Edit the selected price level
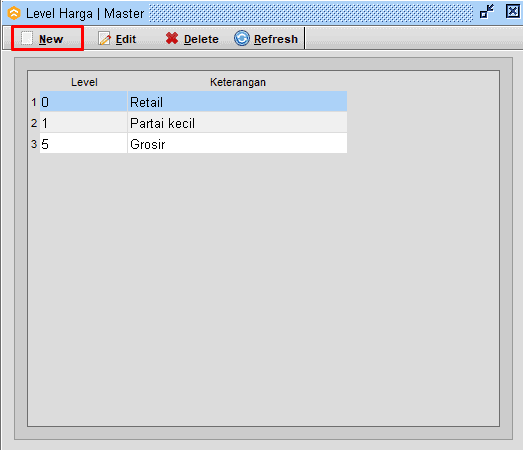Screen dimensions: 523x450 pyautogui.click(x=117, y=39)
